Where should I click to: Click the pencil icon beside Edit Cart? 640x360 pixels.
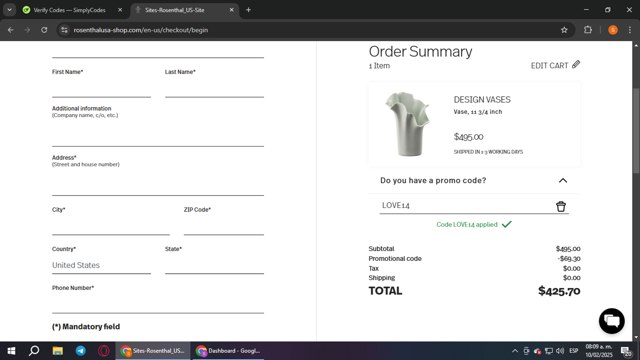coord(576,64)
